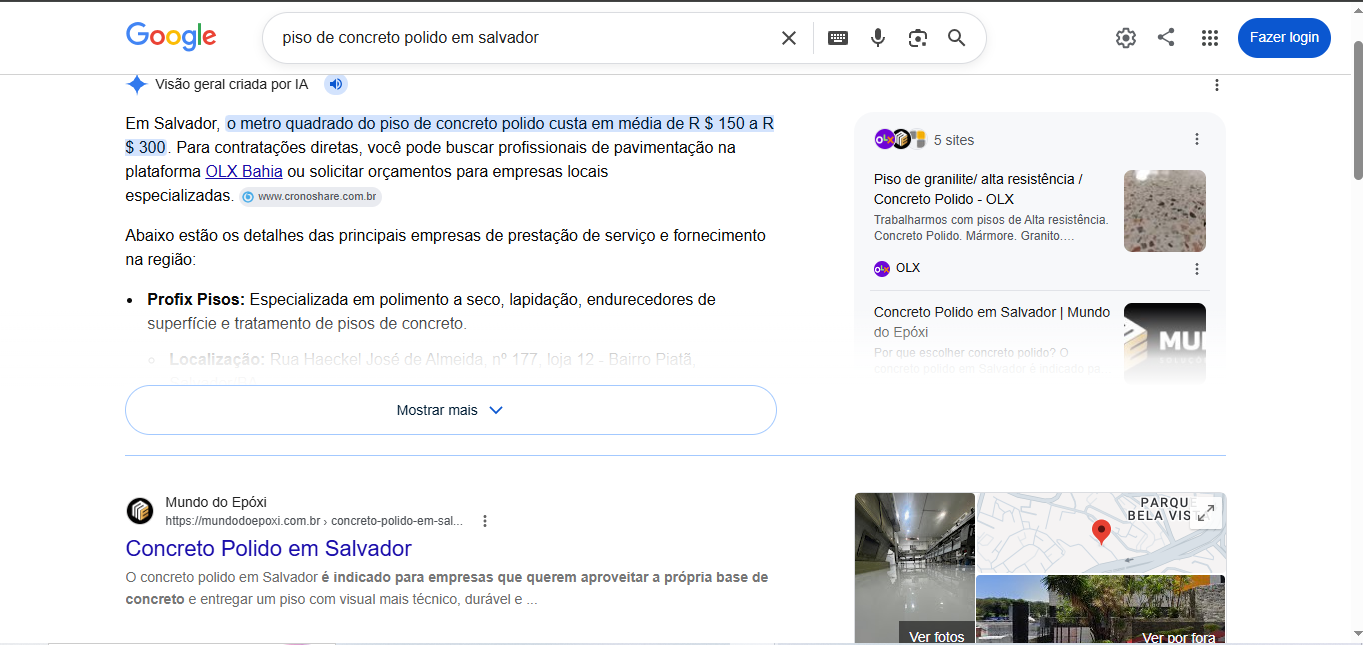This screenshot has width=1363, height=645.
Task: Click the Google logo
Action: (x=171, y=37)
